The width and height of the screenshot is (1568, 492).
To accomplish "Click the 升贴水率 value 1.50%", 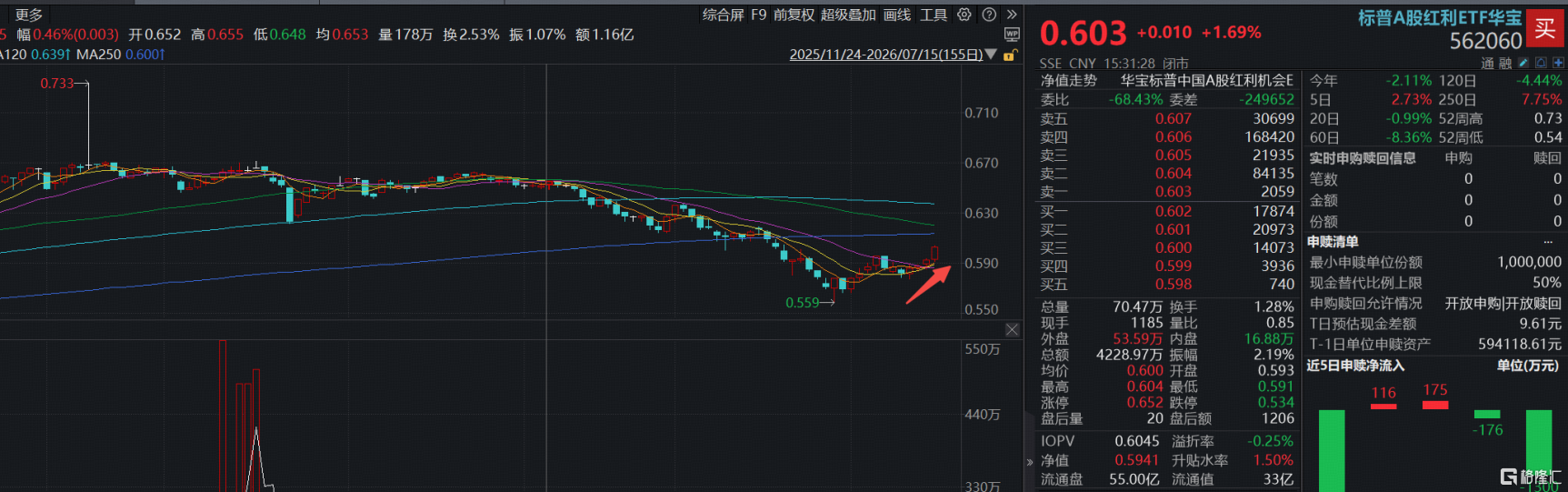I will [x=1273, y=461].
